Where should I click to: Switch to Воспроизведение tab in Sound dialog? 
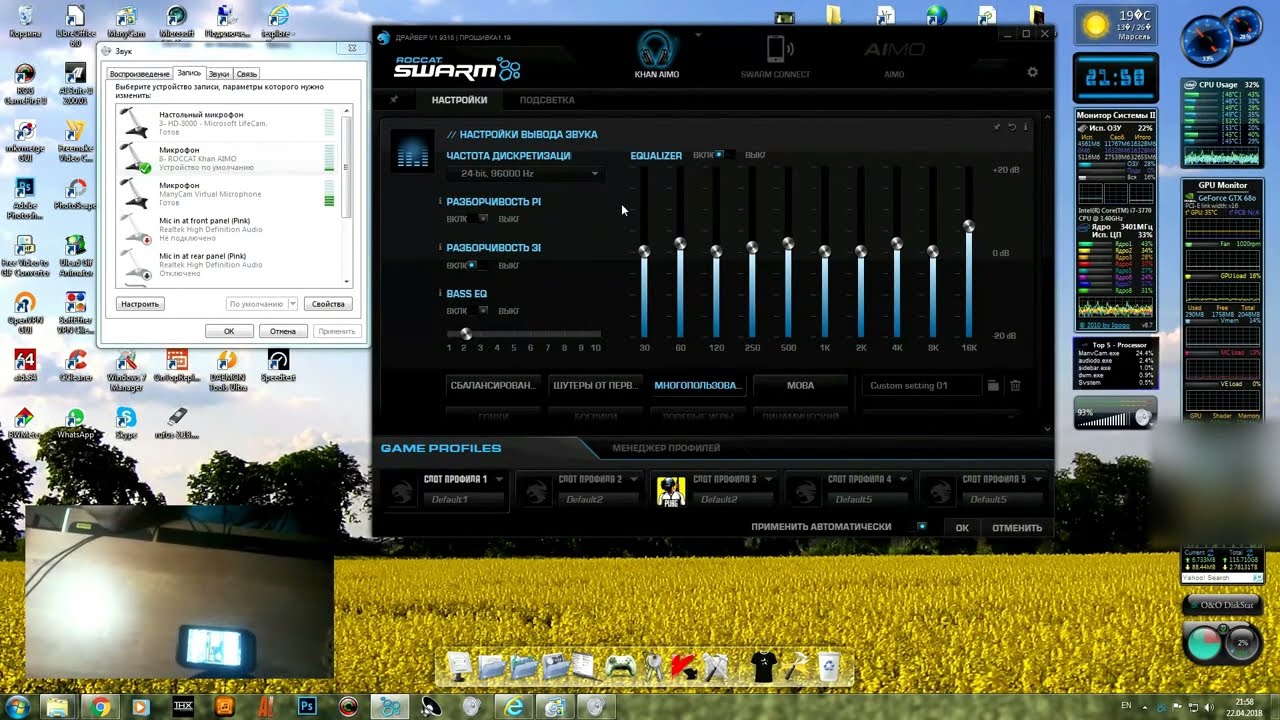pyautogui.click(x=139, y=74)
